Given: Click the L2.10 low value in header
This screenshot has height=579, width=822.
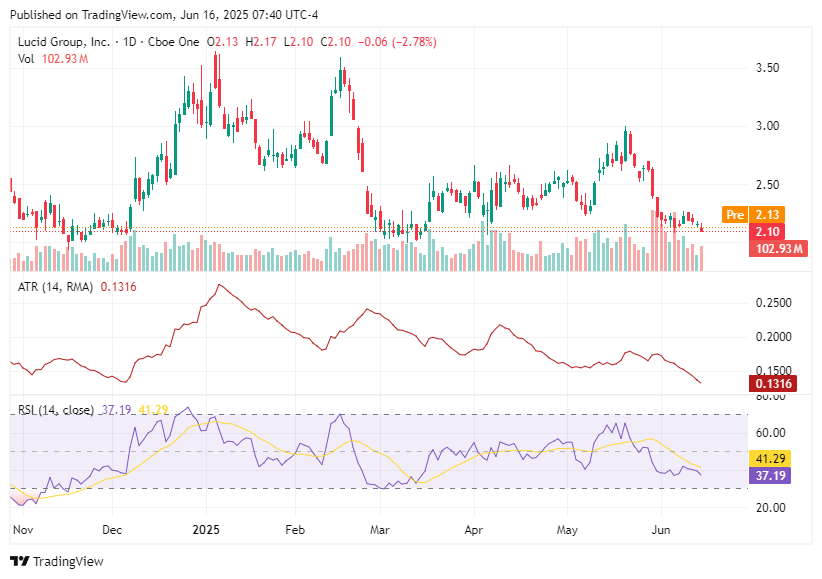Looking at the screenshot, I should tap(299, 42).
